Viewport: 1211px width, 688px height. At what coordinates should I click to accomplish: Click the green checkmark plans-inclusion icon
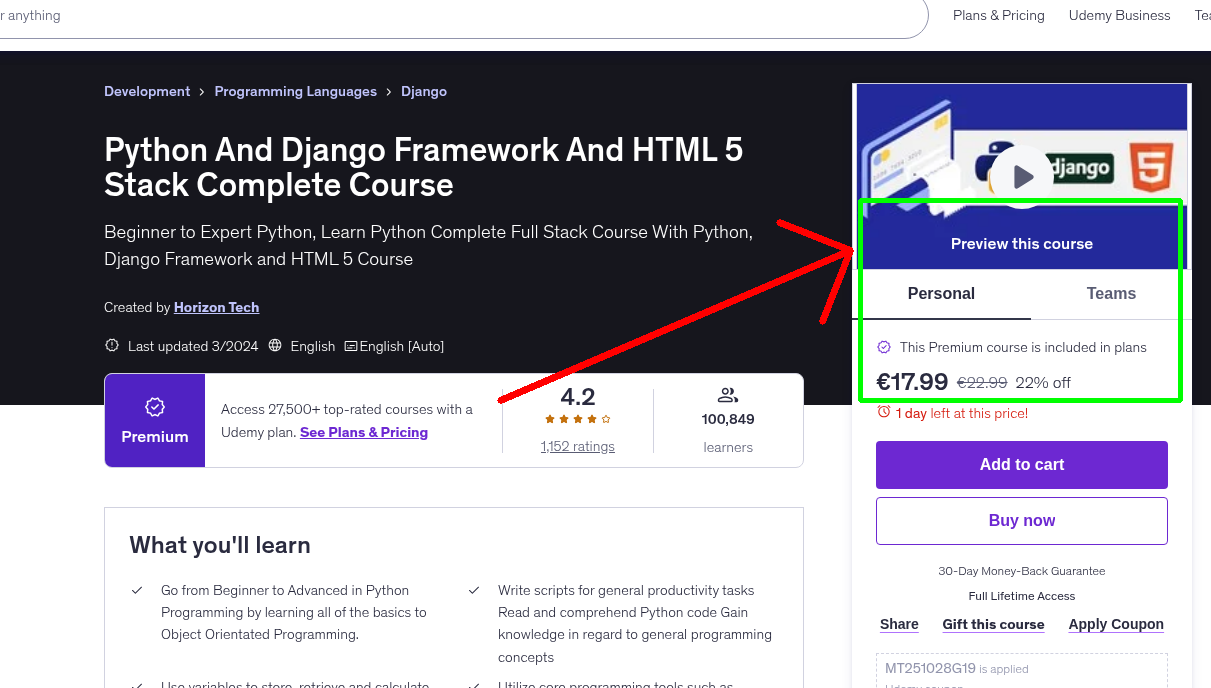tap(883, 347)
